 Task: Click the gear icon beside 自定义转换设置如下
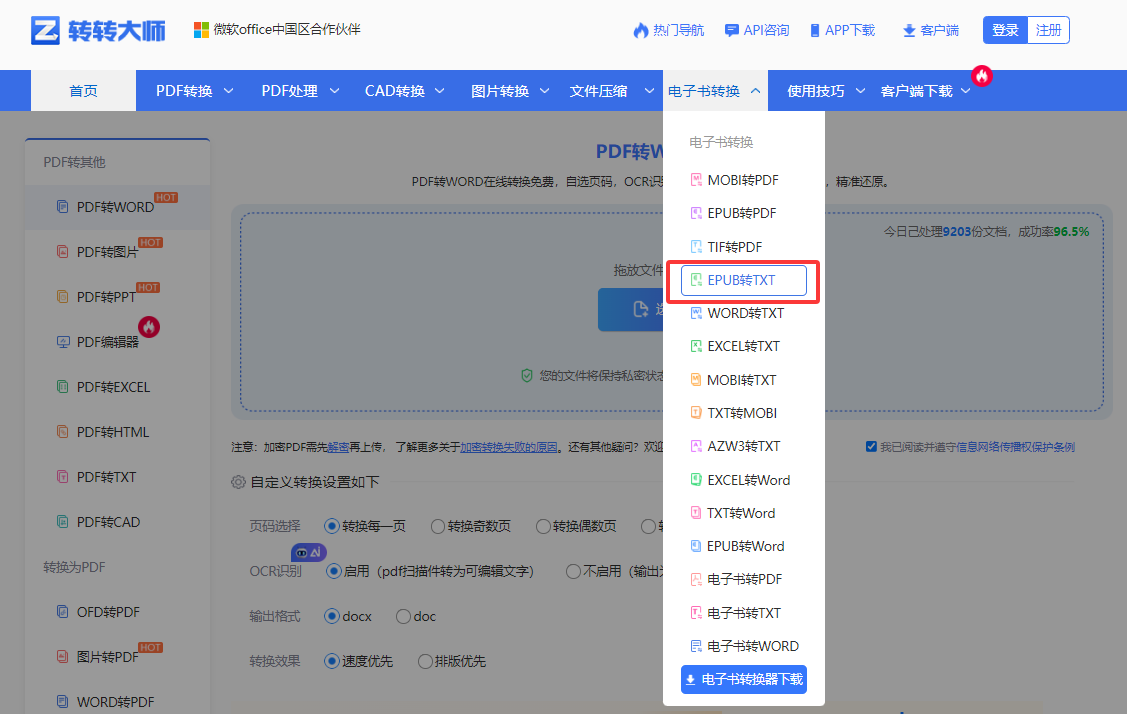[x=238, y=482]
